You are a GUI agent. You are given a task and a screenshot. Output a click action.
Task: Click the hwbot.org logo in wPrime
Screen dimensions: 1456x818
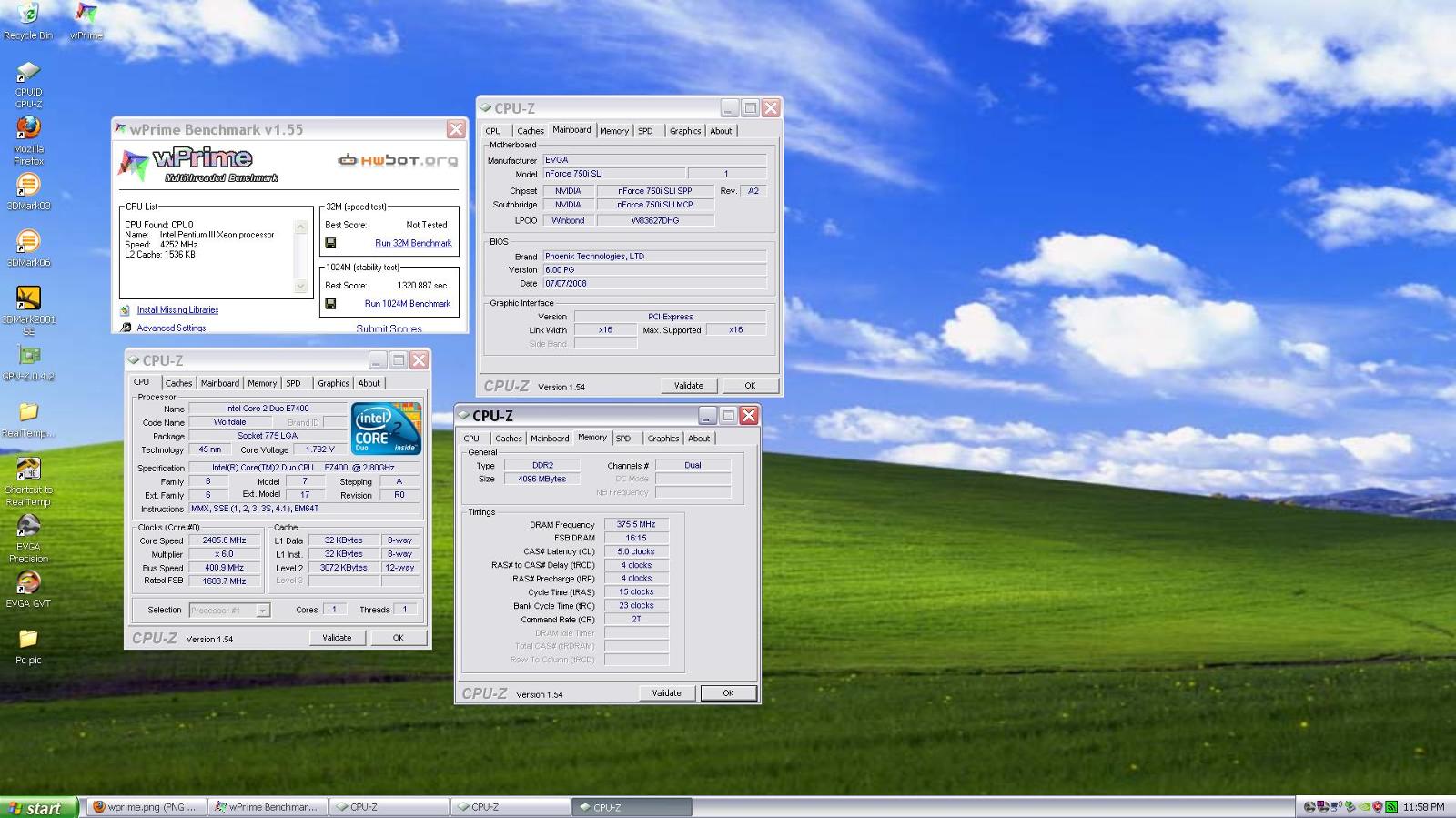pyautogui.click(x=398, y=160)
